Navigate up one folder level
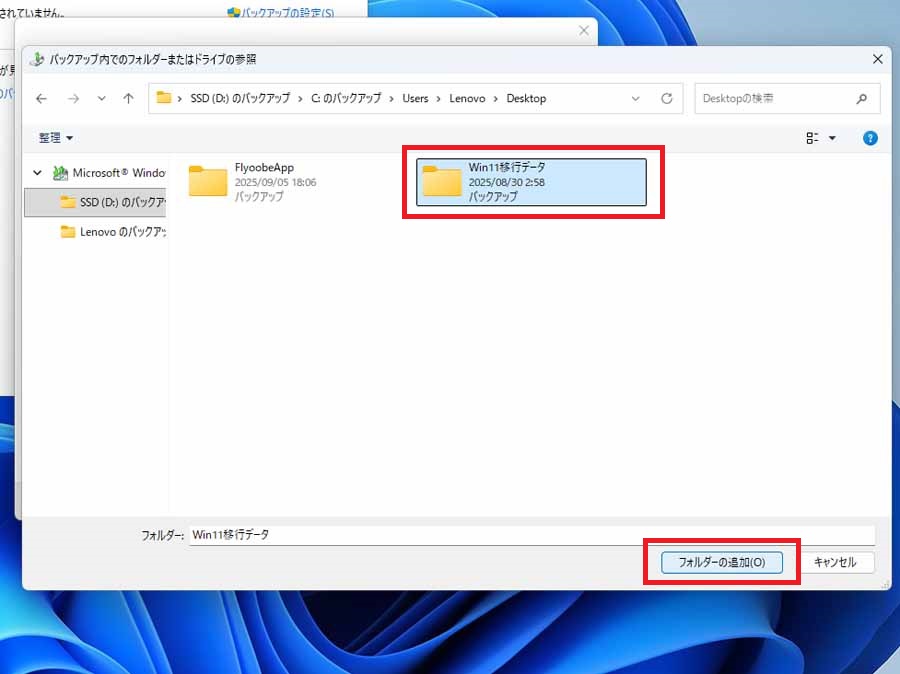This screenshot has width=900, height=674. [128, 99]
